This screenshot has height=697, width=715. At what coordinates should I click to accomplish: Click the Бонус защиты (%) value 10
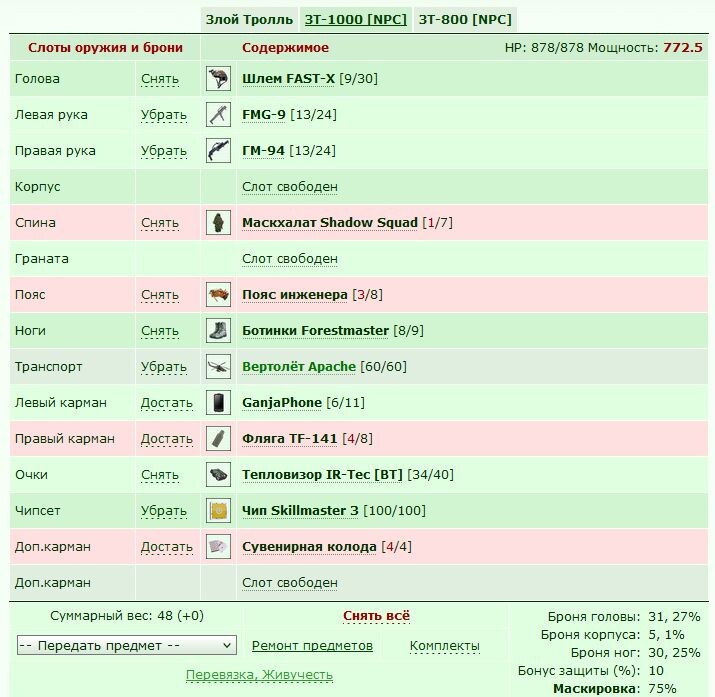click(656, 671)
